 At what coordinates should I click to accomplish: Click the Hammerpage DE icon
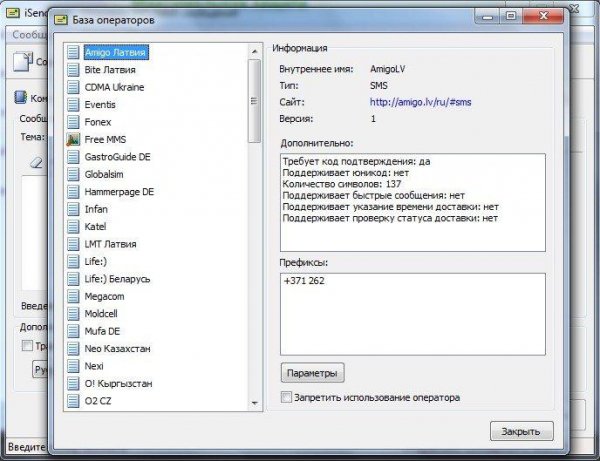click(x=73, y=192)
